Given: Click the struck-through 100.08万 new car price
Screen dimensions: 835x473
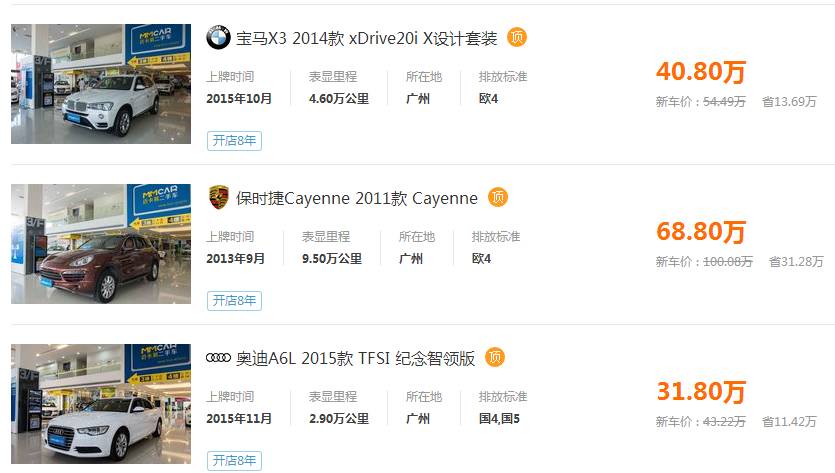Looking at the screenshot, I should tap(728, 262).
